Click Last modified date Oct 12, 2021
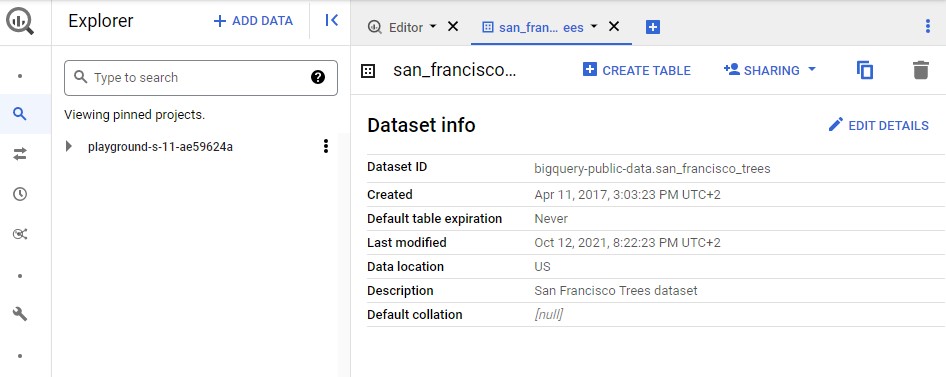Viewport: 946px width, 377px height. click(x=627, y=242)
